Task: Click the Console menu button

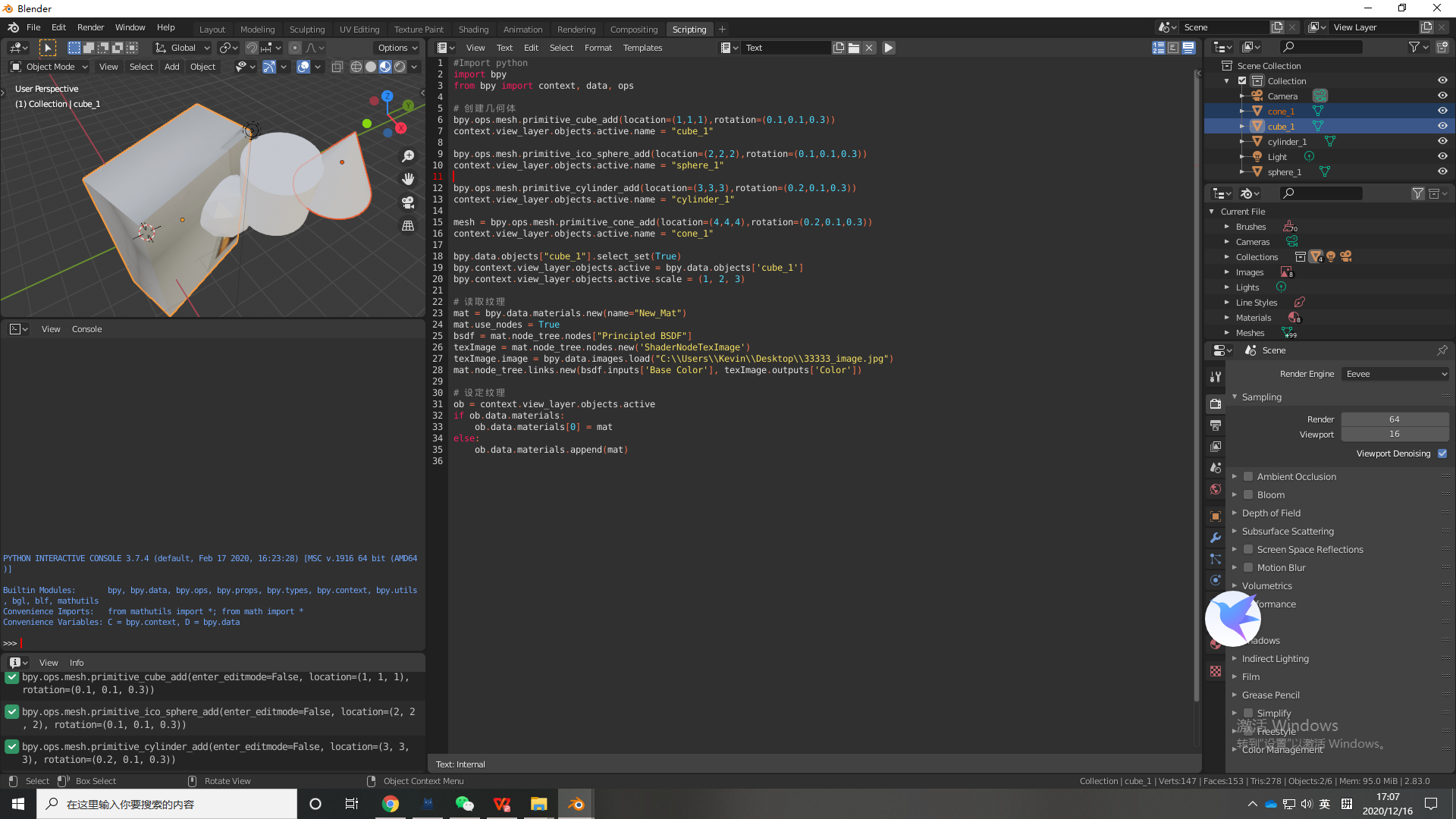Action: point(86,329)
